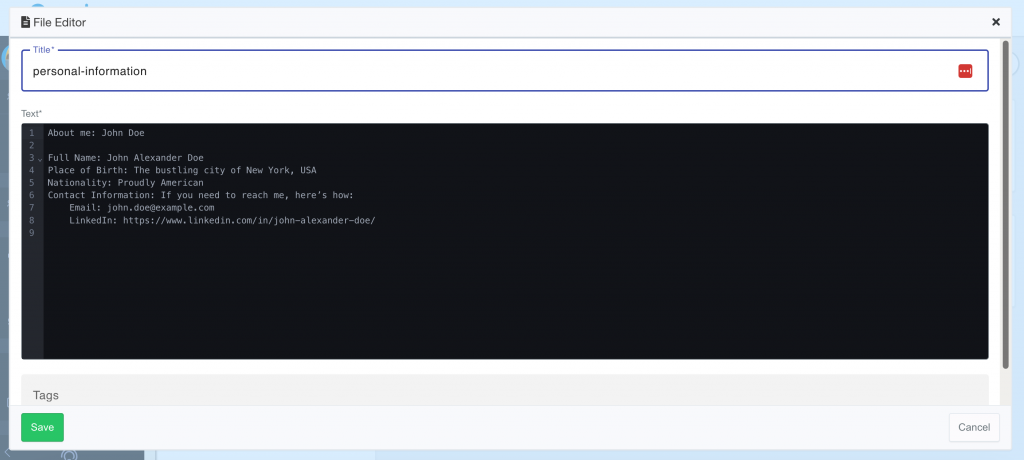Click the Tags section header
1024x460 pixels.
pos(48,395)
